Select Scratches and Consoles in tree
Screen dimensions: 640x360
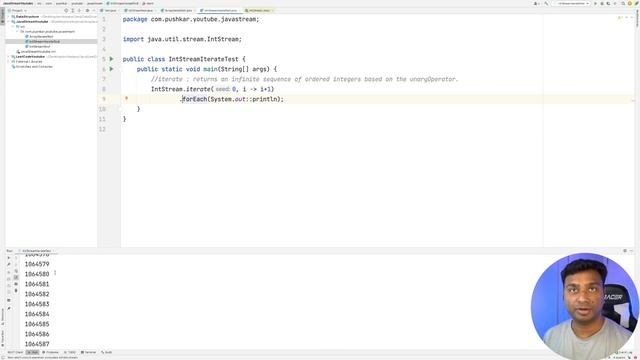tap(32, 67)
